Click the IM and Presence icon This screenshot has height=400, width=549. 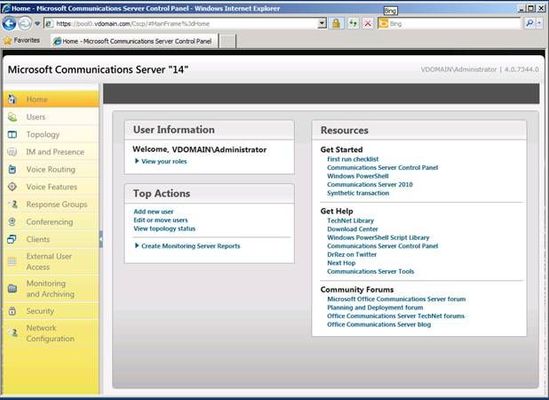(12, 152)
